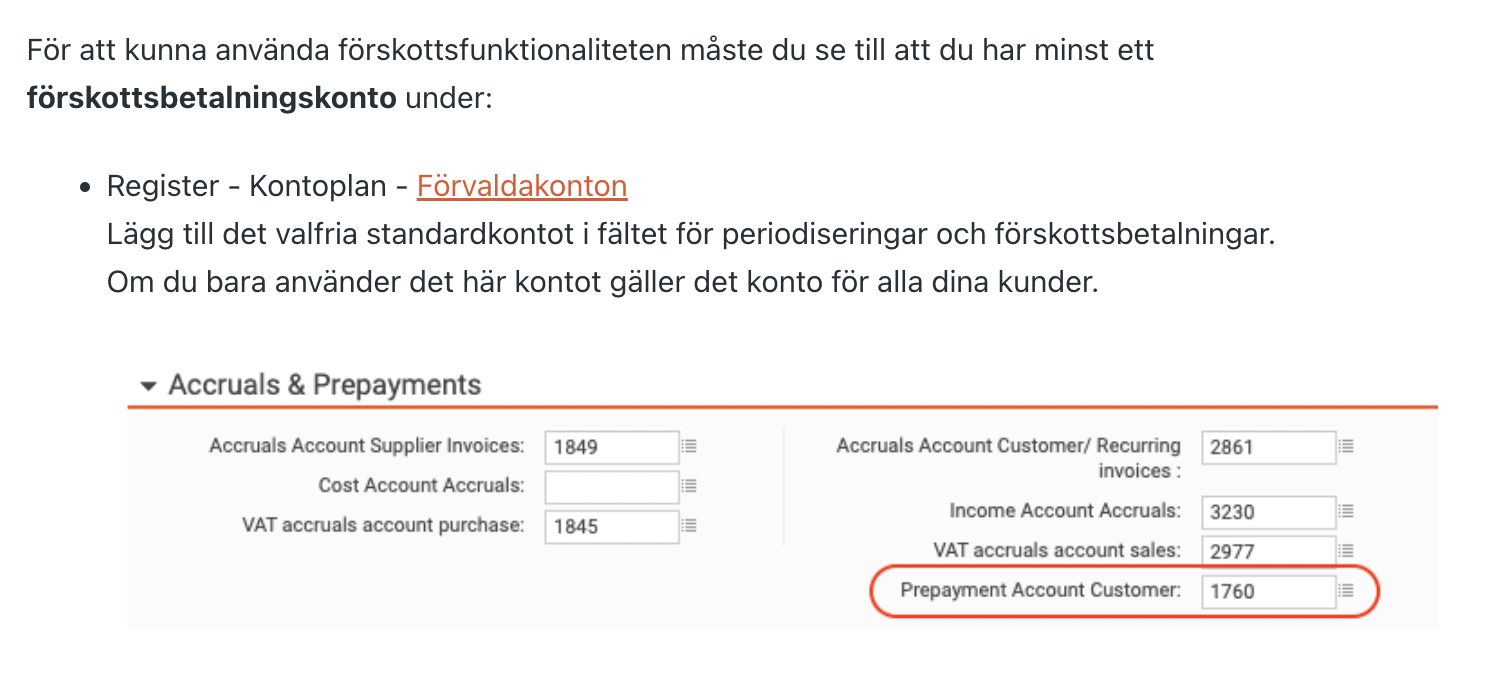
Task: Open account lookup for Accruals Account Supplier Invoices
Action: click(x=689, y=447)
